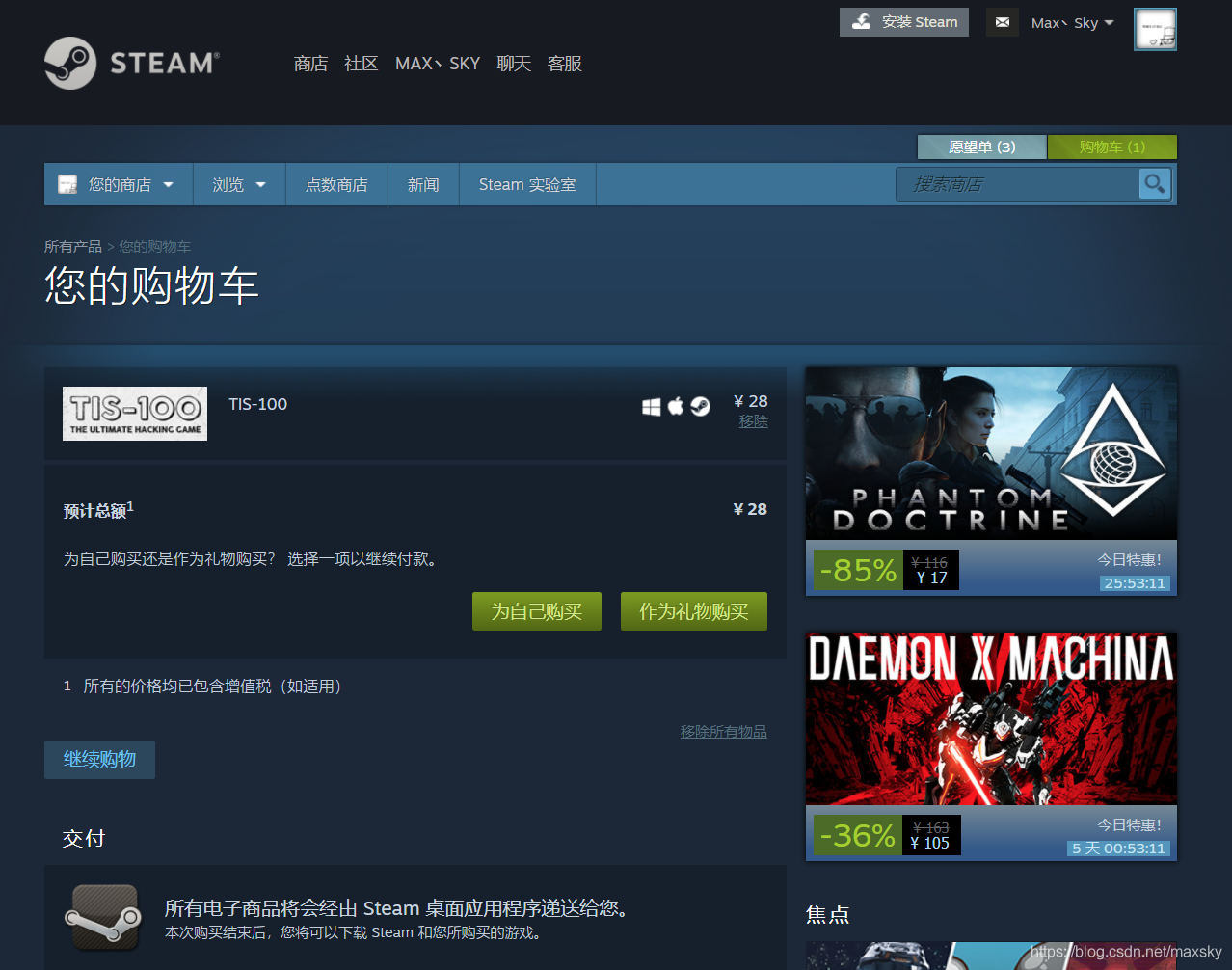The image size is (1232, 970).
Task: Click the 5 天 00:53:11 countdown
Action: (1118, 849)
